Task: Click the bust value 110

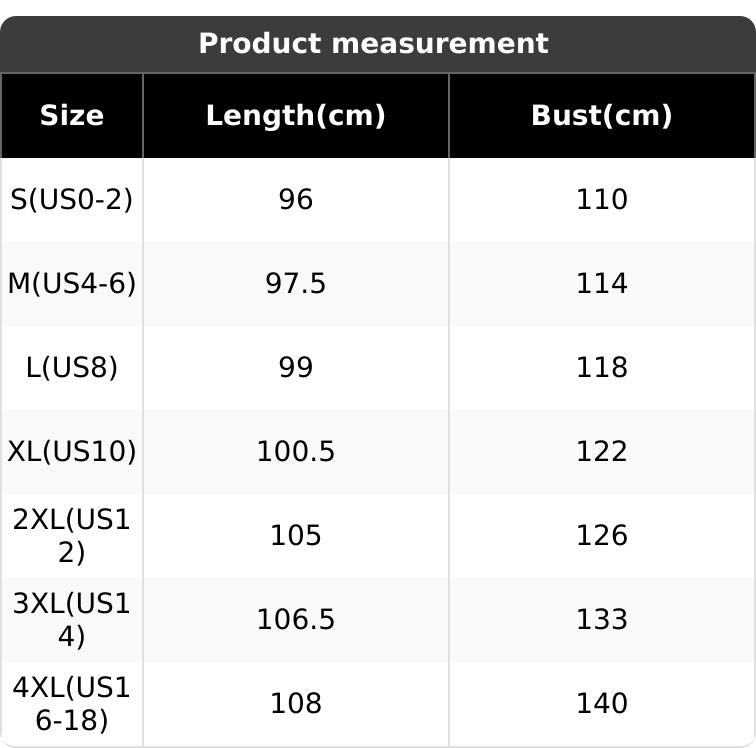Action: click(x=601, y=200)
